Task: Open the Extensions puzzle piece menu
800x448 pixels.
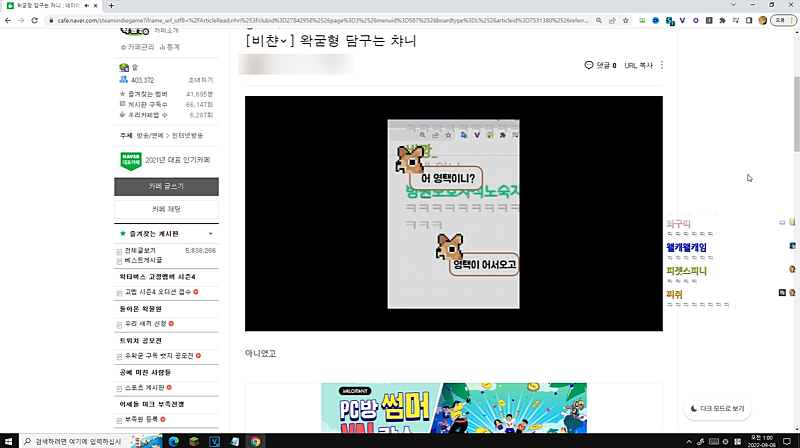Action: tap(722, 20)
